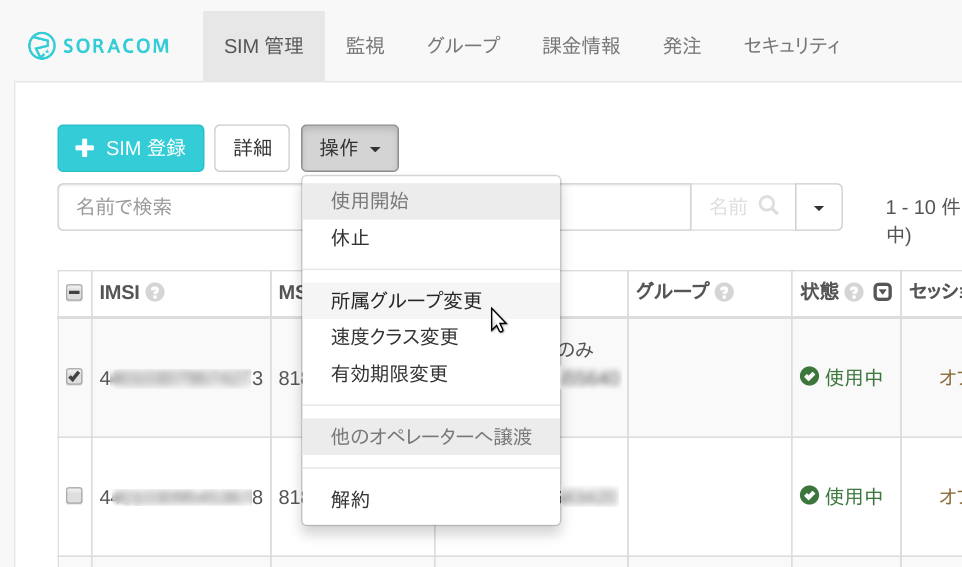The height and width of the screenshot is (567, 962).
Task: Uncheck the first SIM row checkbox
Action: pos(74,376)
